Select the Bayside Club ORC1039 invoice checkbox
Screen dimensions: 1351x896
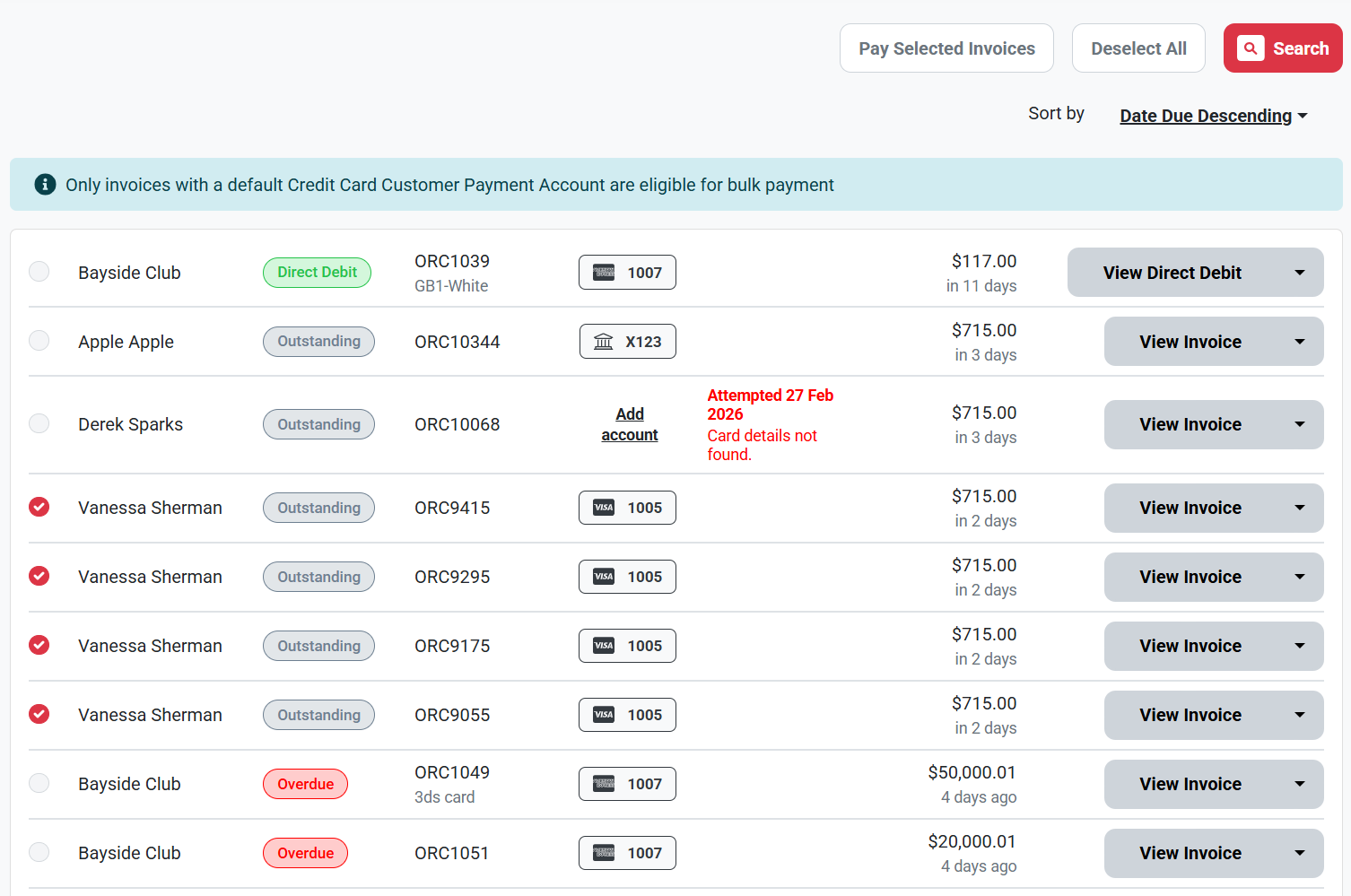[x=39, y=272]
